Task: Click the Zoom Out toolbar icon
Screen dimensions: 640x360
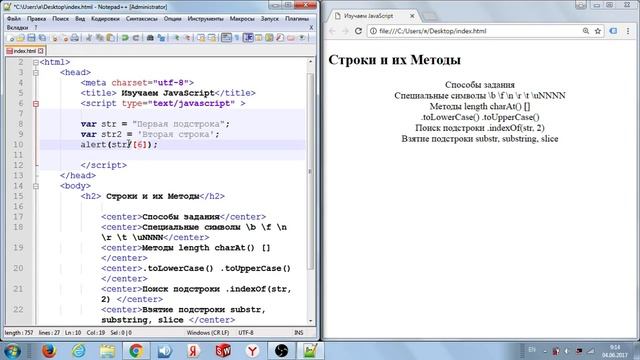Action: 187,38
